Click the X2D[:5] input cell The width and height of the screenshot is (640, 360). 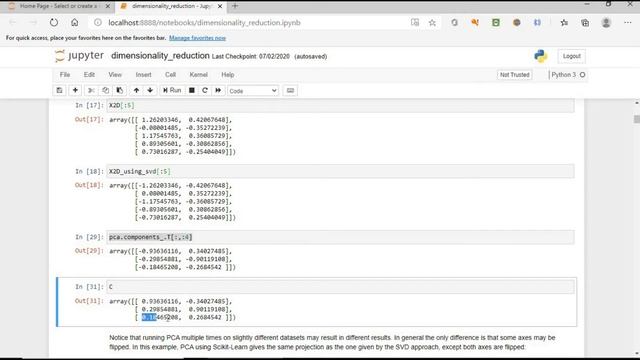tap(340, 105)
